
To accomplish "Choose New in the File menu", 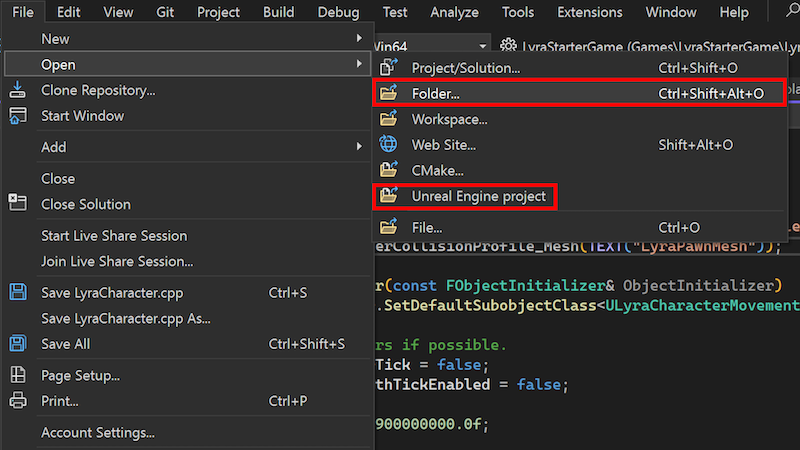I will pyautogui.click(x=187, y=38).
